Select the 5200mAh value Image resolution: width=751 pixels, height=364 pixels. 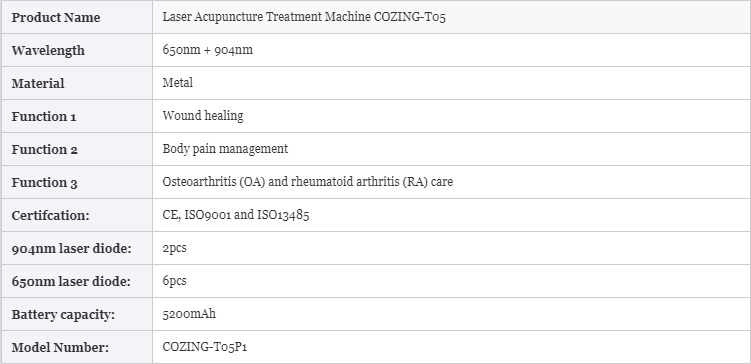point(189,314)
